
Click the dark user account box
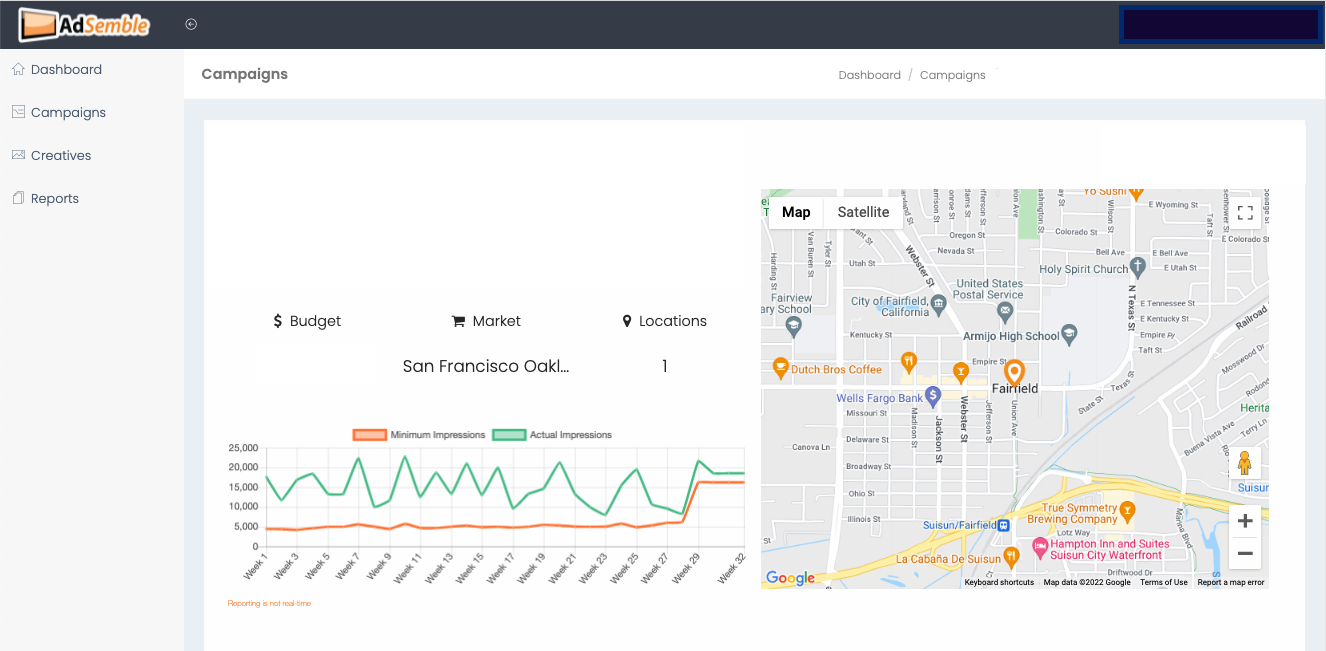[x=1220, y=25]
